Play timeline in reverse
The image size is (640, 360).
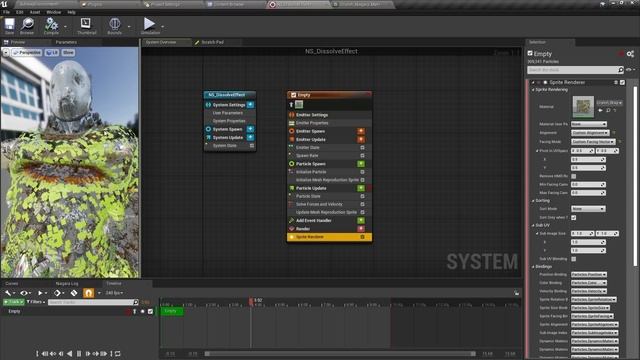pos(69,353)
